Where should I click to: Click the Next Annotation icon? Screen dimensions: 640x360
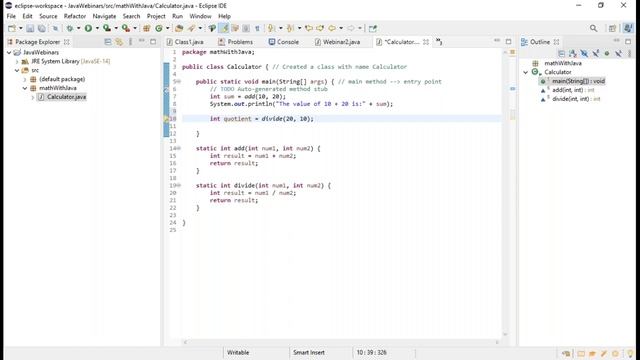coord(271,28)
